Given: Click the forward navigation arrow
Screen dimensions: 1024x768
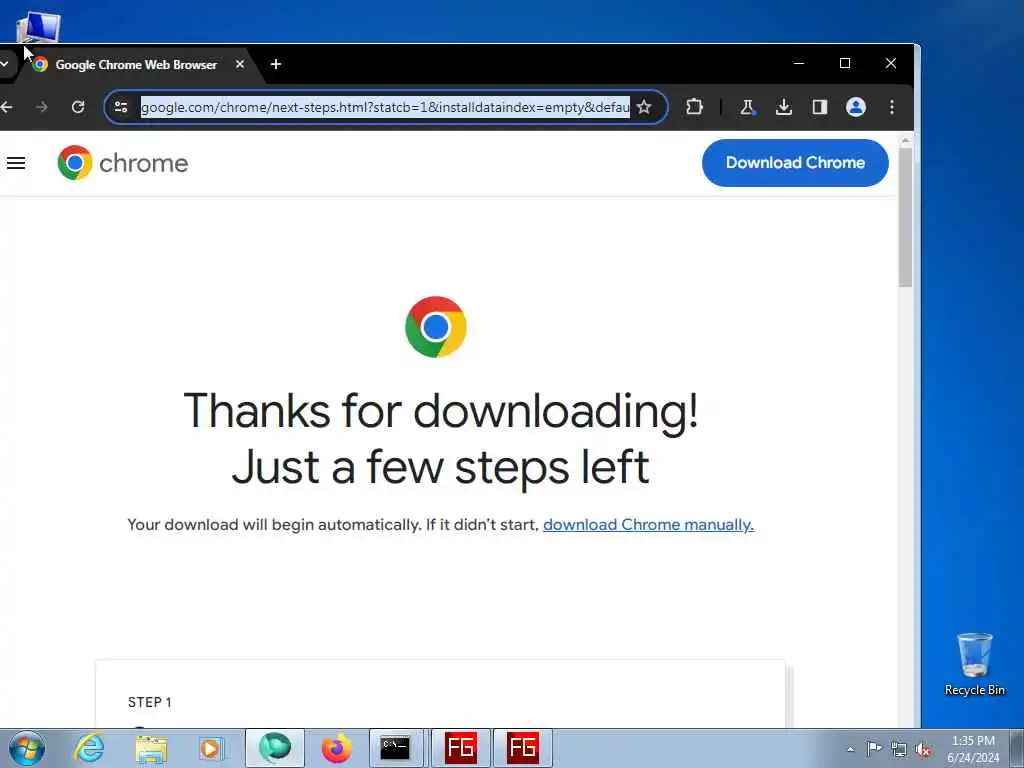Looking at the screenshot, I should [x=42, y=106].
